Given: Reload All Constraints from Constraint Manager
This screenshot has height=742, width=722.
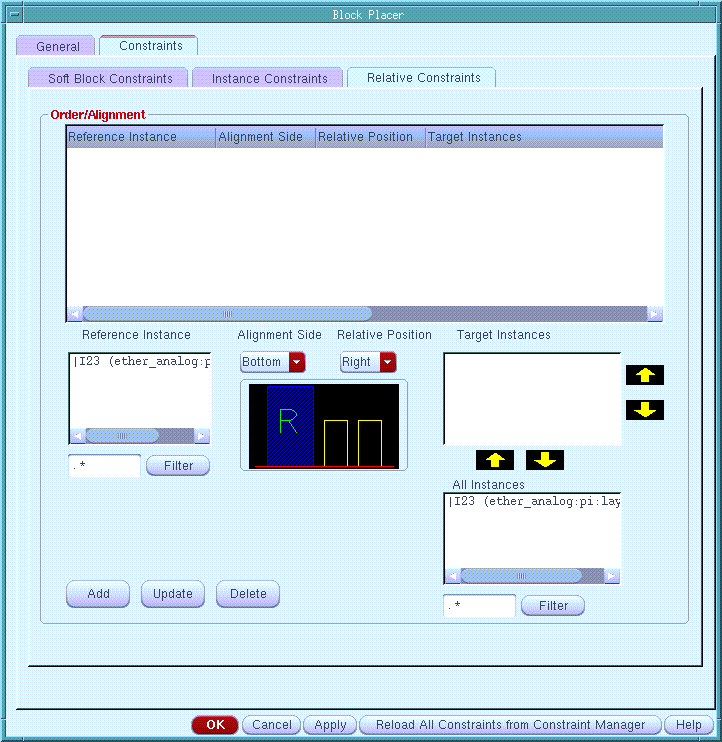Looking at the screenshot, I should click(510, 724).
